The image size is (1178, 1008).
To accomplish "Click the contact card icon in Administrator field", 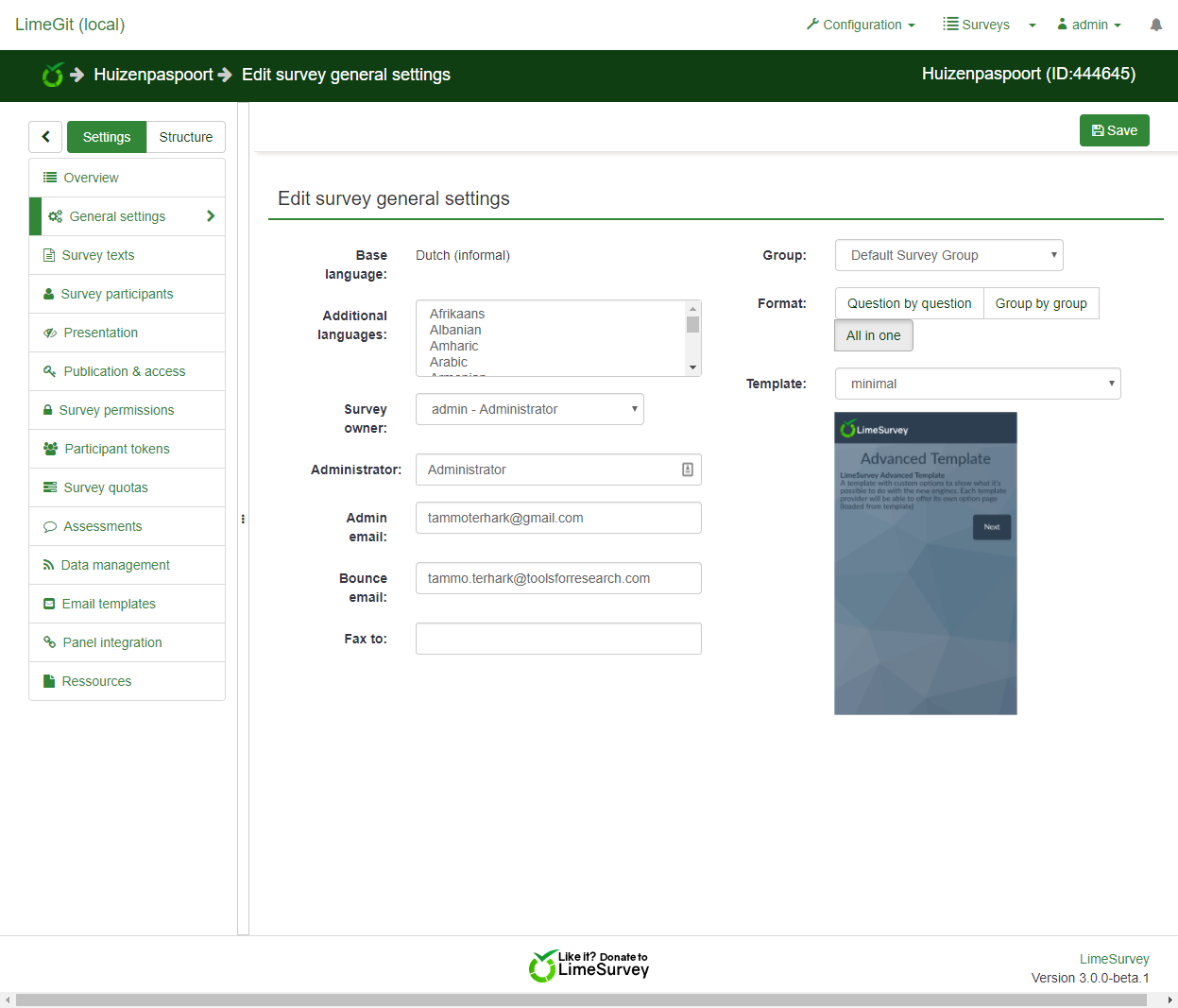I will click(687, 470).
